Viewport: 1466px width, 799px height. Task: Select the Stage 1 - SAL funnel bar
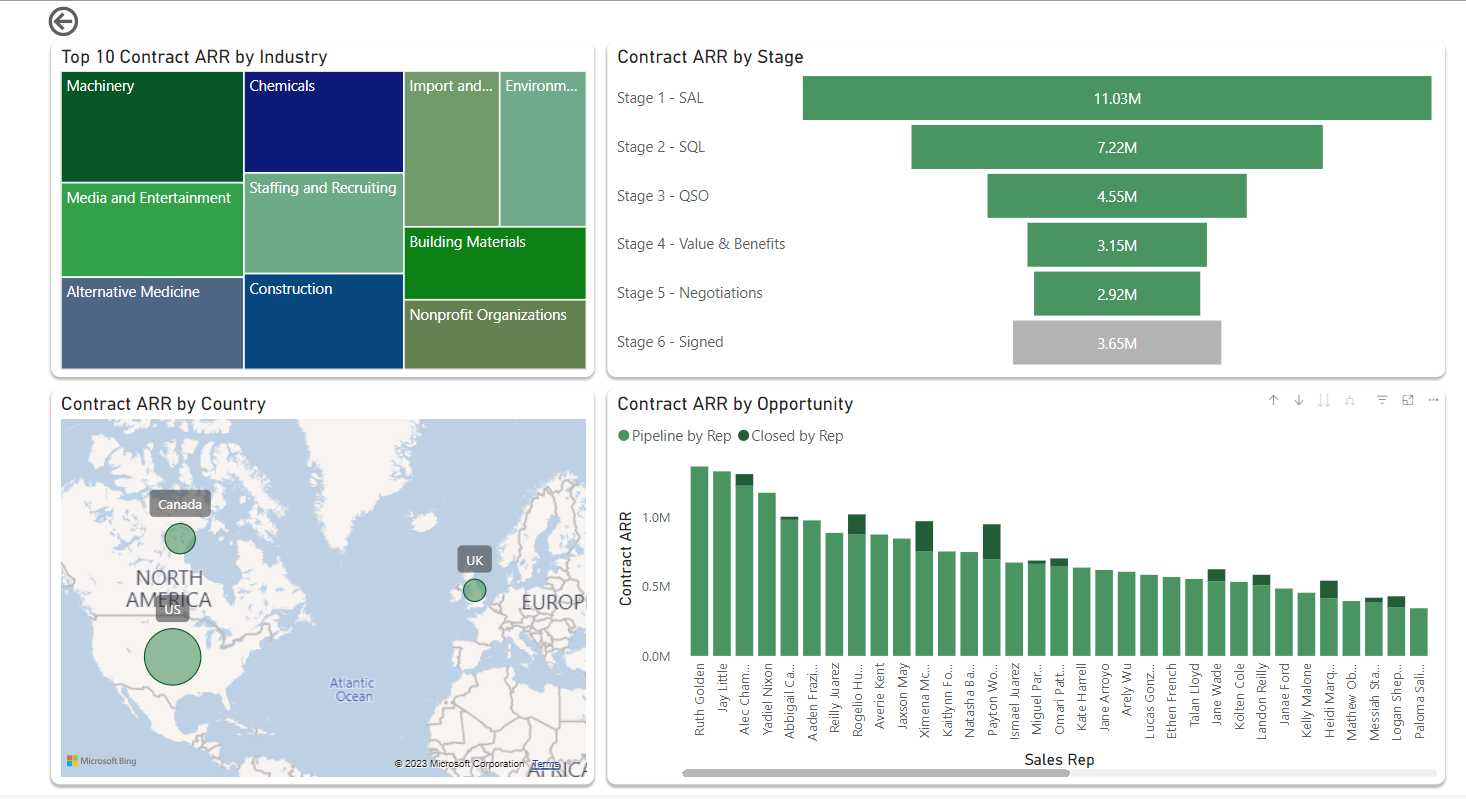[1116, 98]
